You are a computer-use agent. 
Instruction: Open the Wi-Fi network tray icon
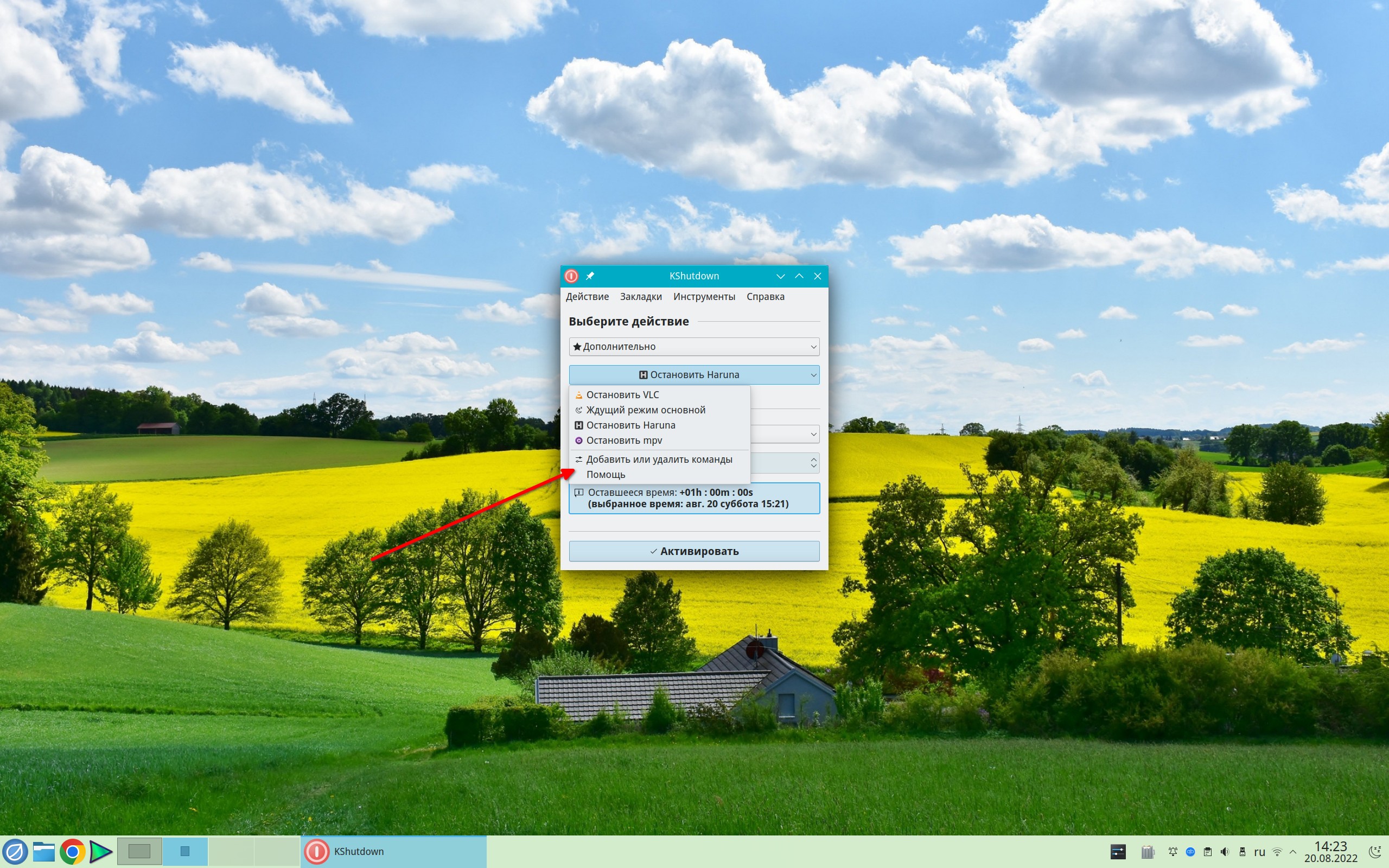pos(1277,852)
